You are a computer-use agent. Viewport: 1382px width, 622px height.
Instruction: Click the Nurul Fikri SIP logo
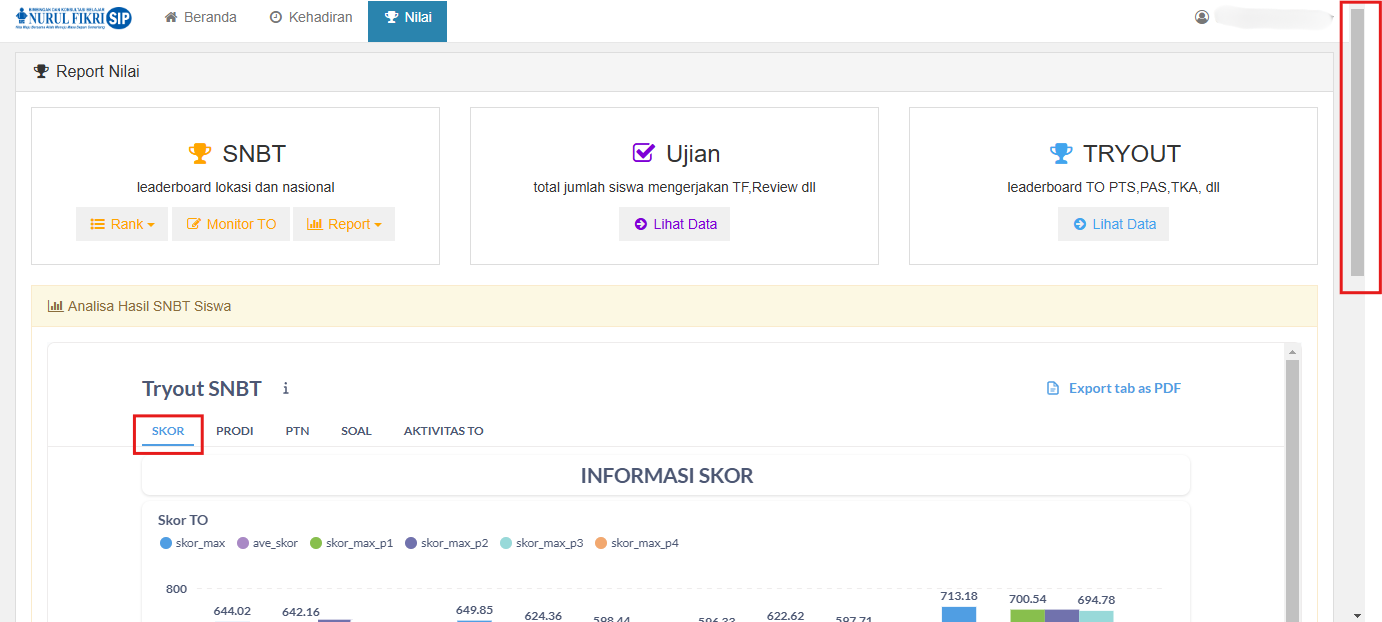[74, 18]
